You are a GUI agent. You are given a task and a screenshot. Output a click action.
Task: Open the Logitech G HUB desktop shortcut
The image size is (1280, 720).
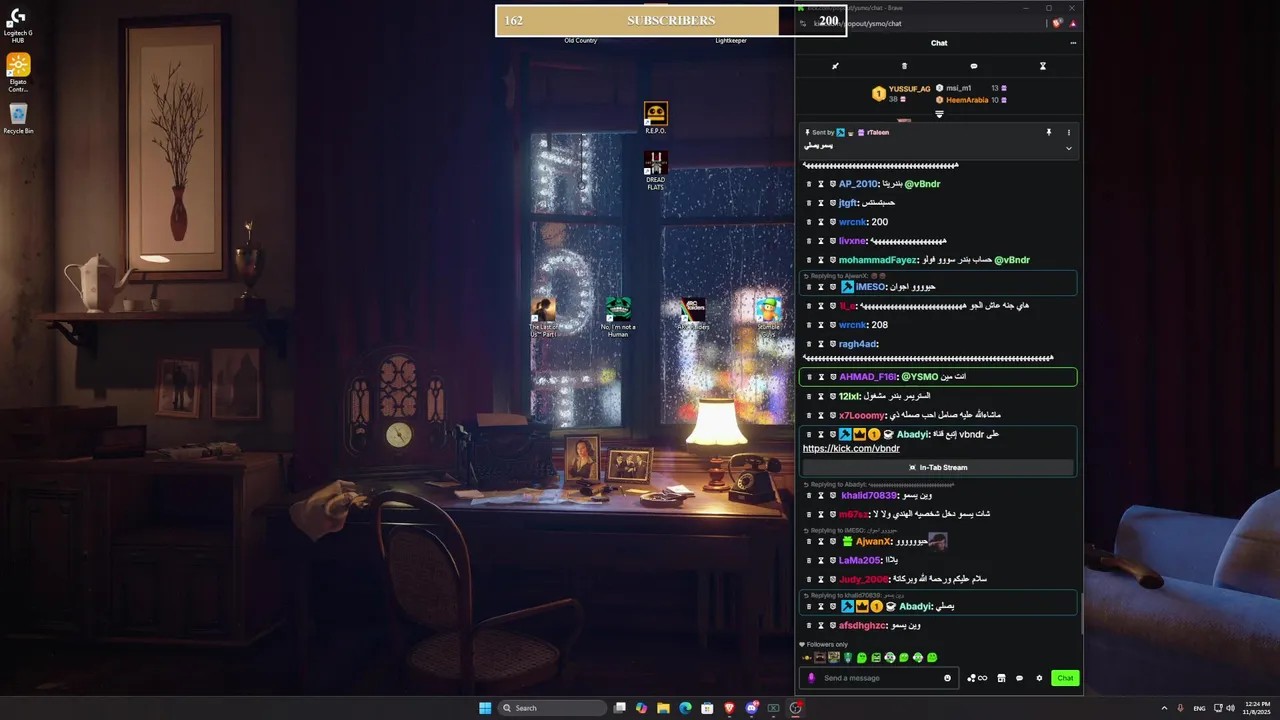pyautogui.click(x=18, y=23)
